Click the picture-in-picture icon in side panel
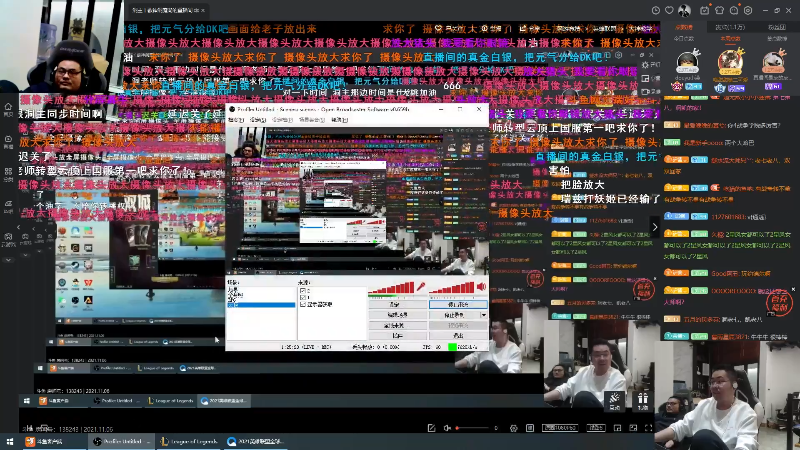This screenshot has height=450, width=800. (x=645, y=78)
